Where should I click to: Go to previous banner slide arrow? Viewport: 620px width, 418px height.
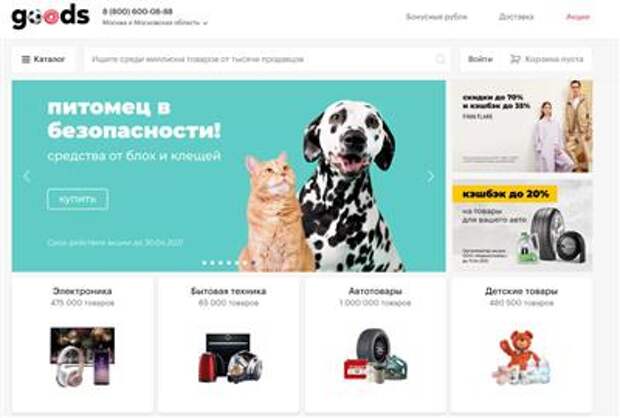(27, 176)
